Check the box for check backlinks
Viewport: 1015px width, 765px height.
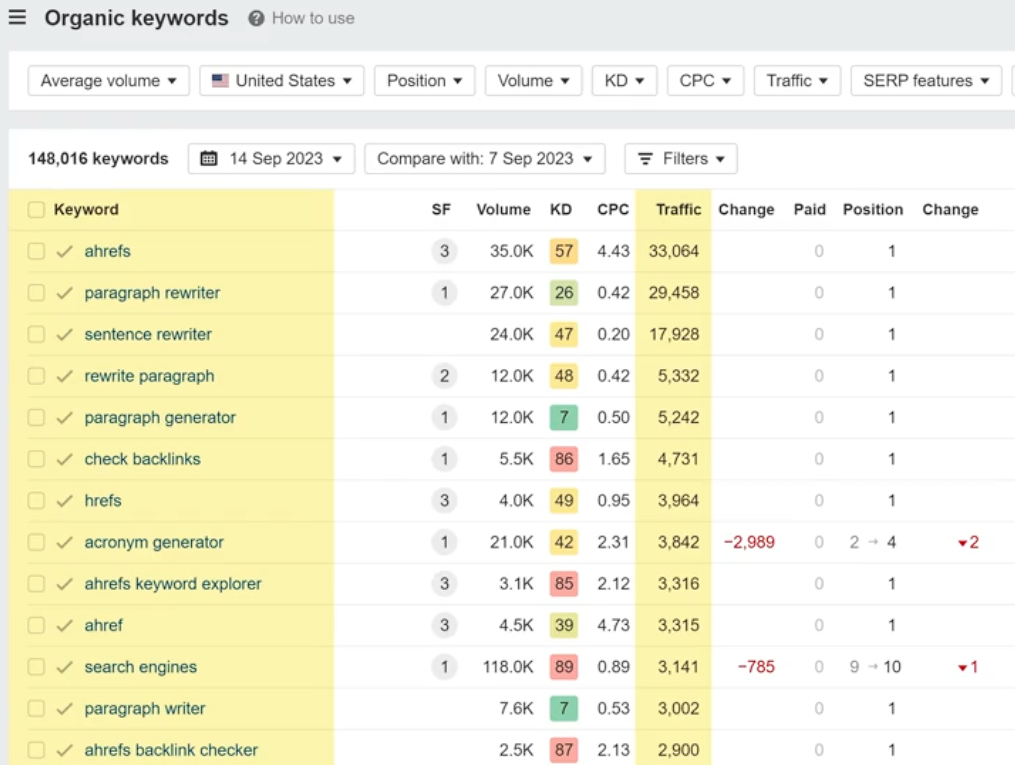pos(36,459)
